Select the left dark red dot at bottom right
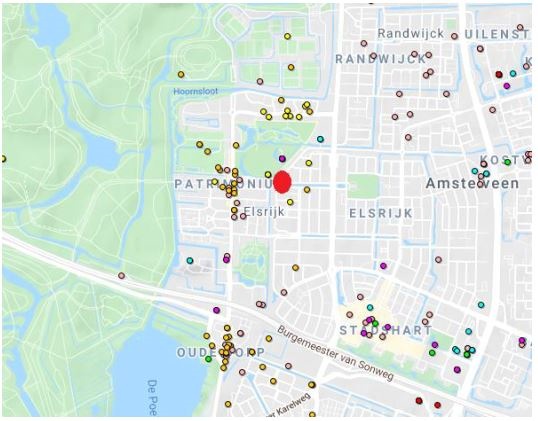Screen dimensions: 538x421 [419, 400]
